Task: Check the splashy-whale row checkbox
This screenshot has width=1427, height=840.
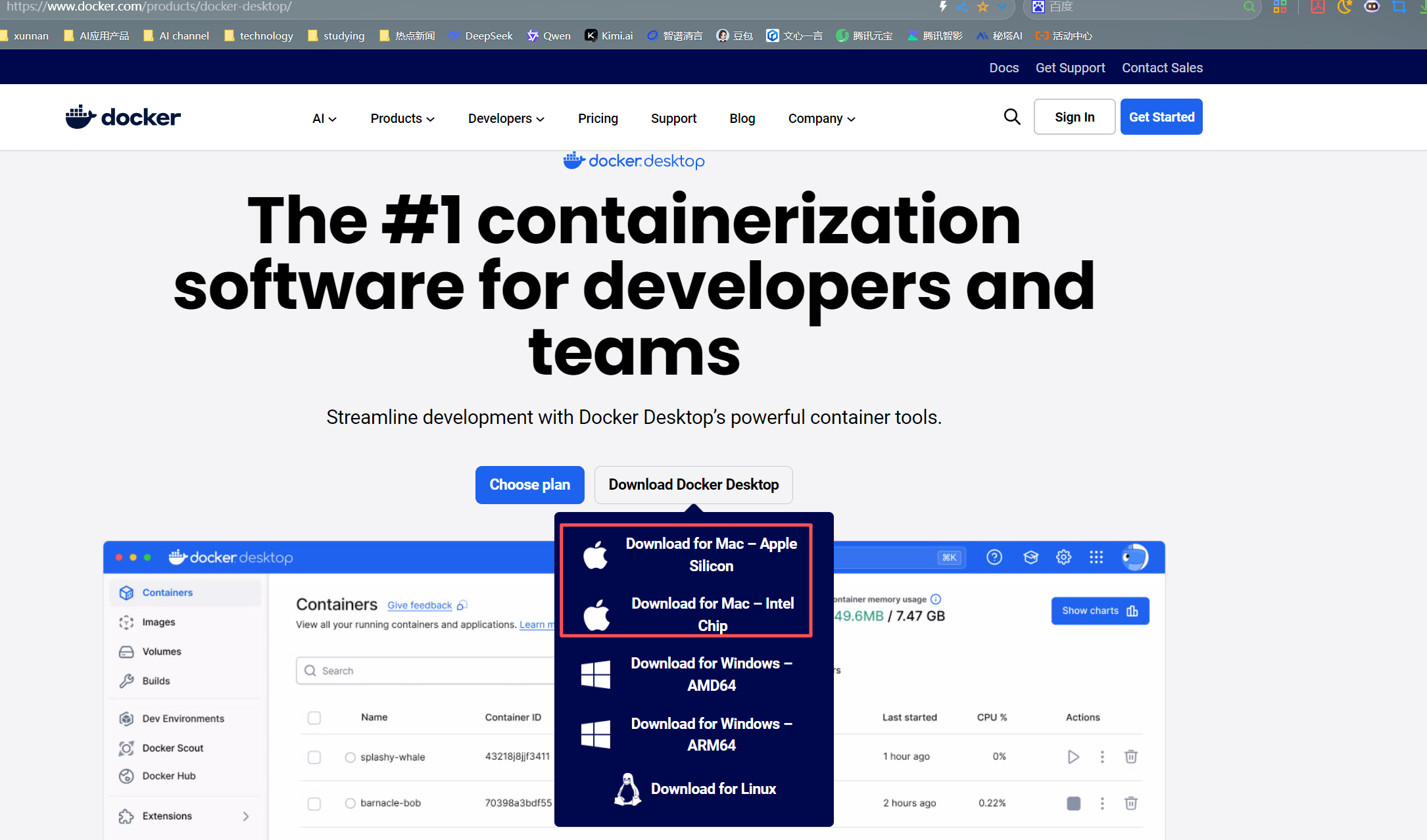Action: click(314, 757)
